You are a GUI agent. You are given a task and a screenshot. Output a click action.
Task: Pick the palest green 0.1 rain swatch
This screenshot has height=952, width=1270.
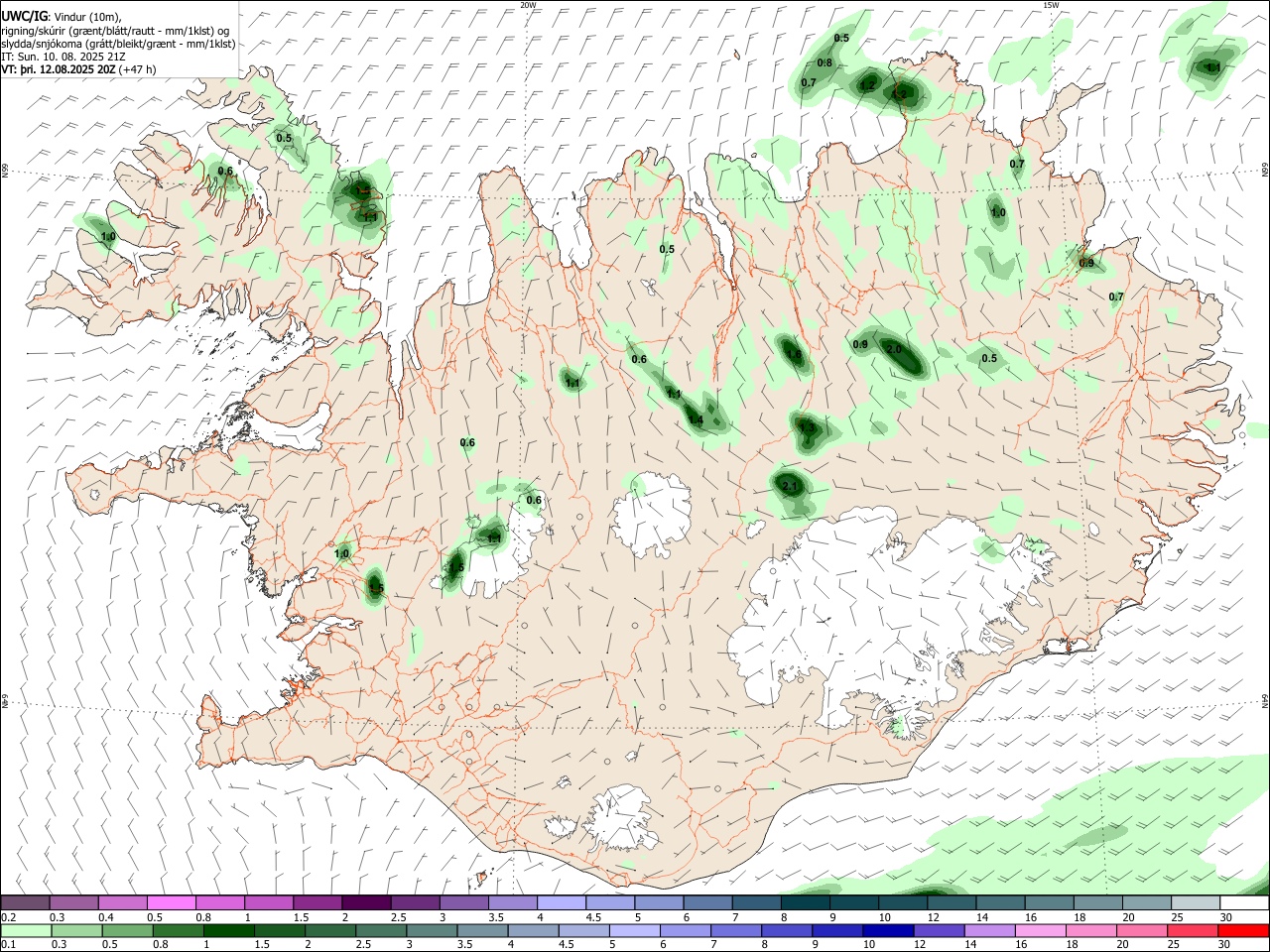click(x=25, y=931)
